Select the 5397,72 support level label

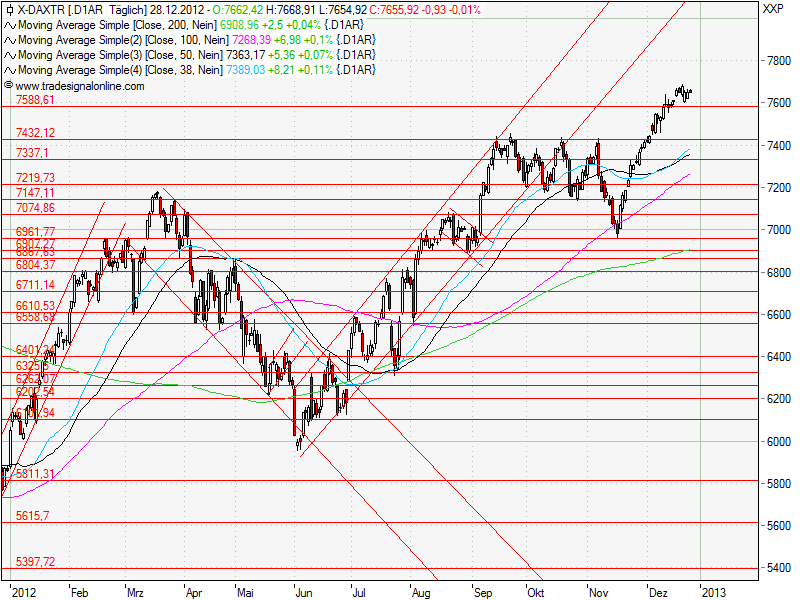coord(35,562)
